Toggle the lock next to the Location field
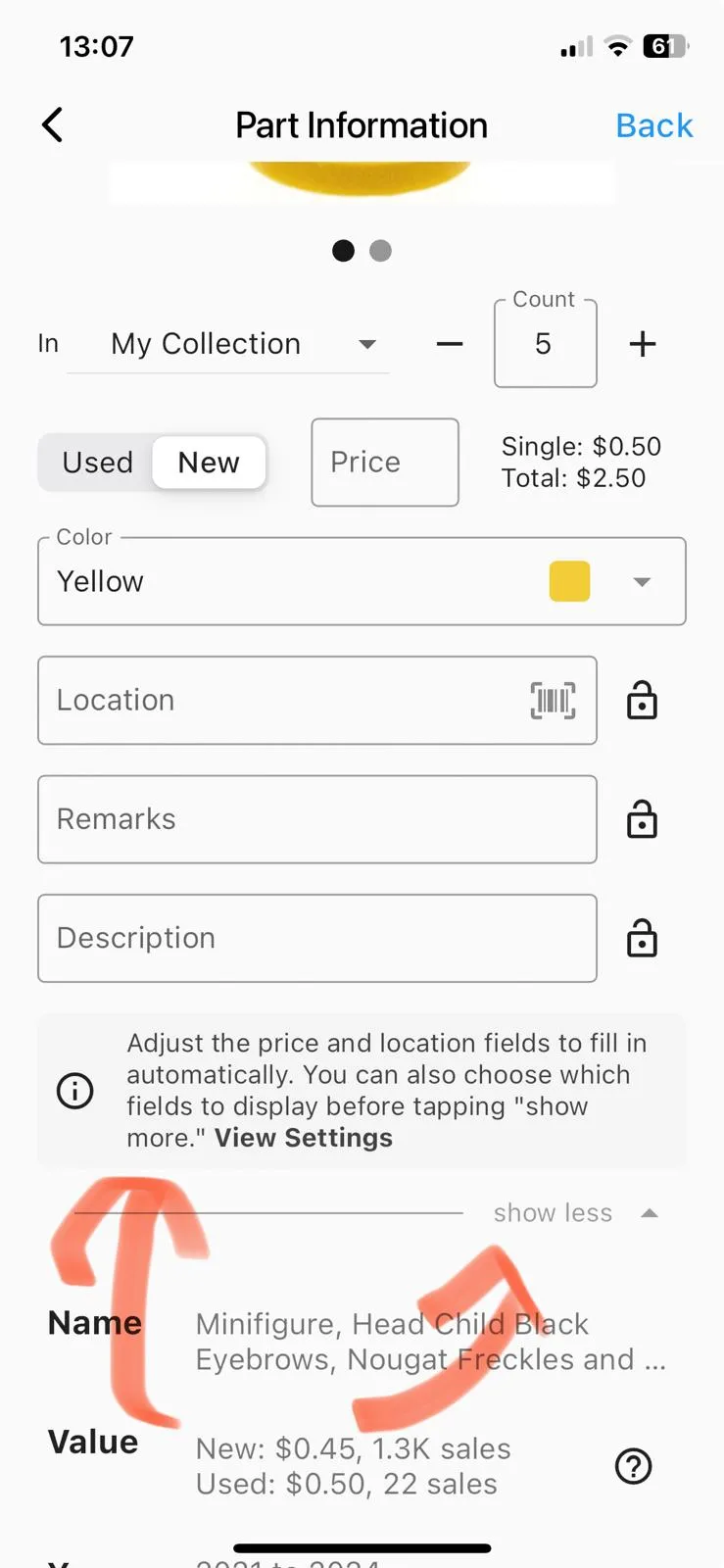Screen dimensions: 724x1568 point(642,701)
